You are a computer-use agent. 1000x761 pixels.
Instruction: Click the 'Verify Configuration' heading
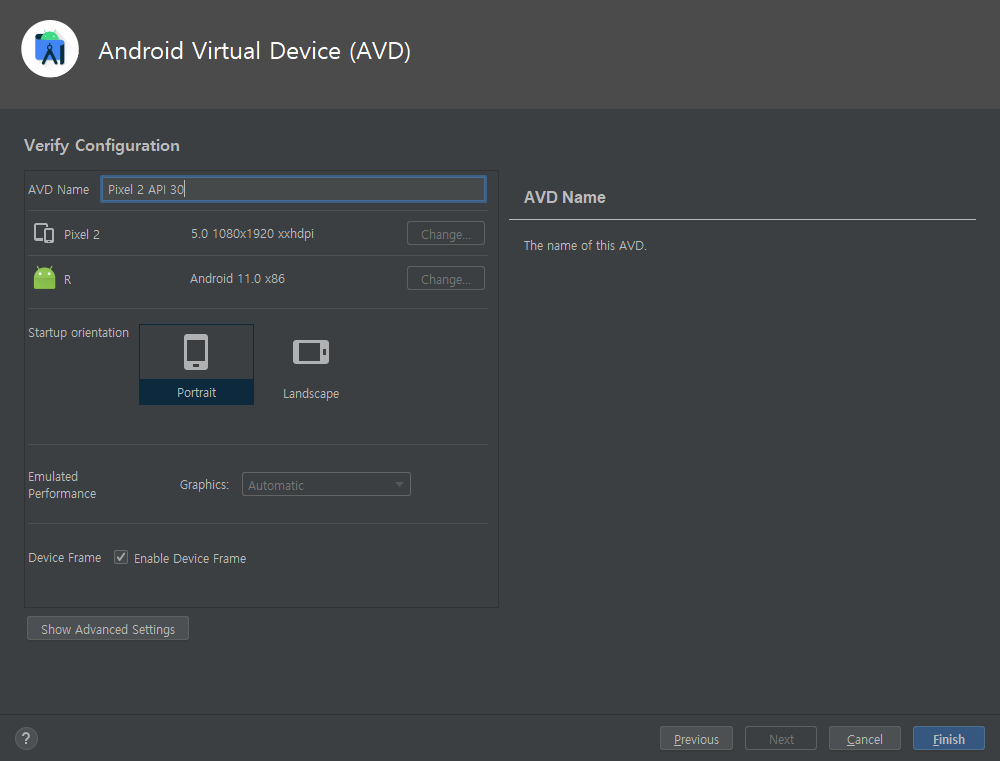point(102,145)
